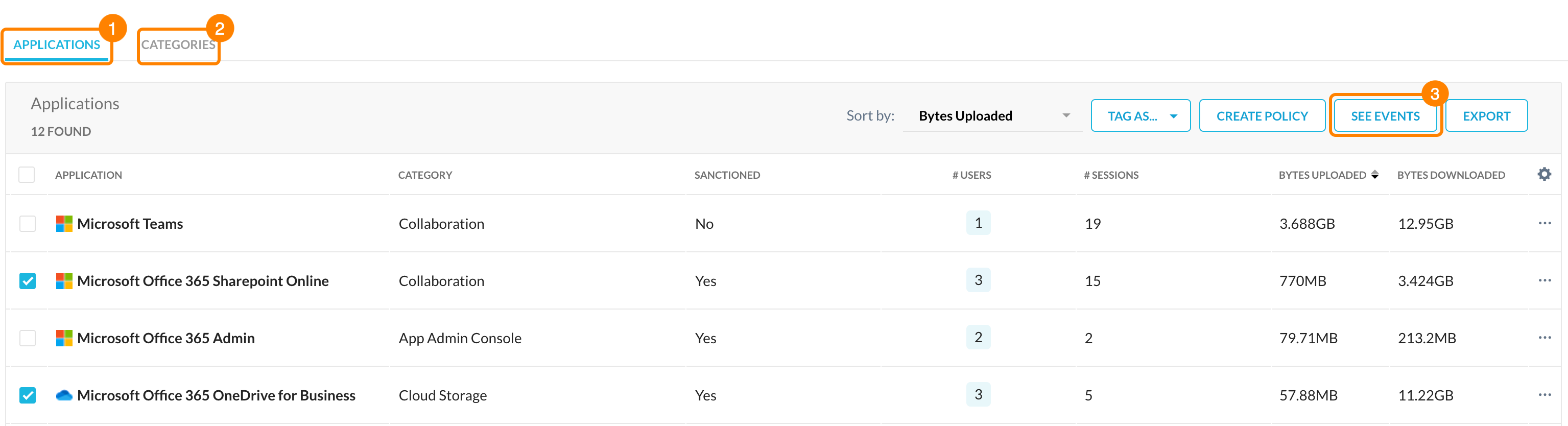Open the Microsoft Teams application link
Image resolution: width=1568 pixels, height=426 pixels.
click(130, 224)
